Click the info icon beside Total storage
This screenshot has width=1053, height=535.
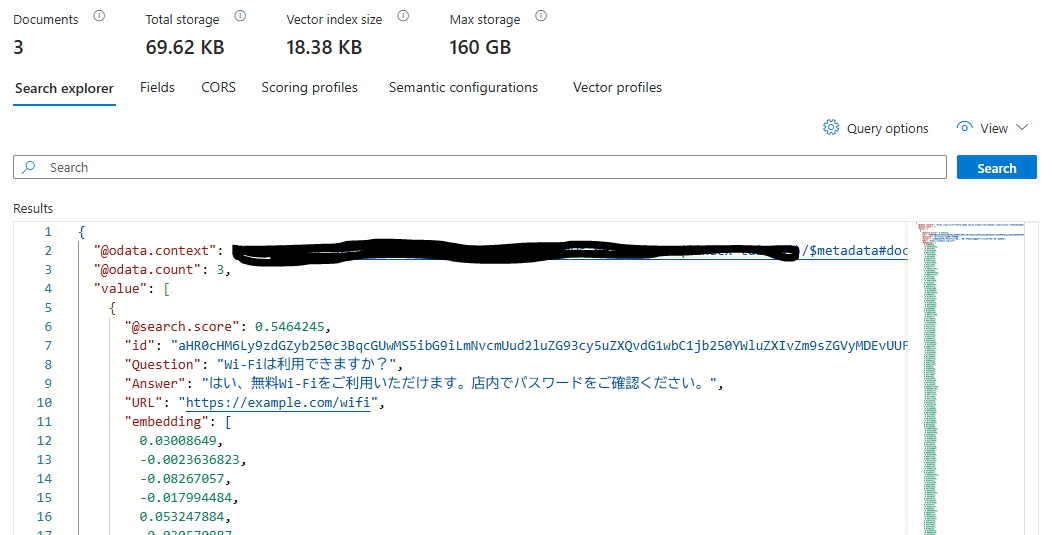pyautogui.click(x=240, y=16)
